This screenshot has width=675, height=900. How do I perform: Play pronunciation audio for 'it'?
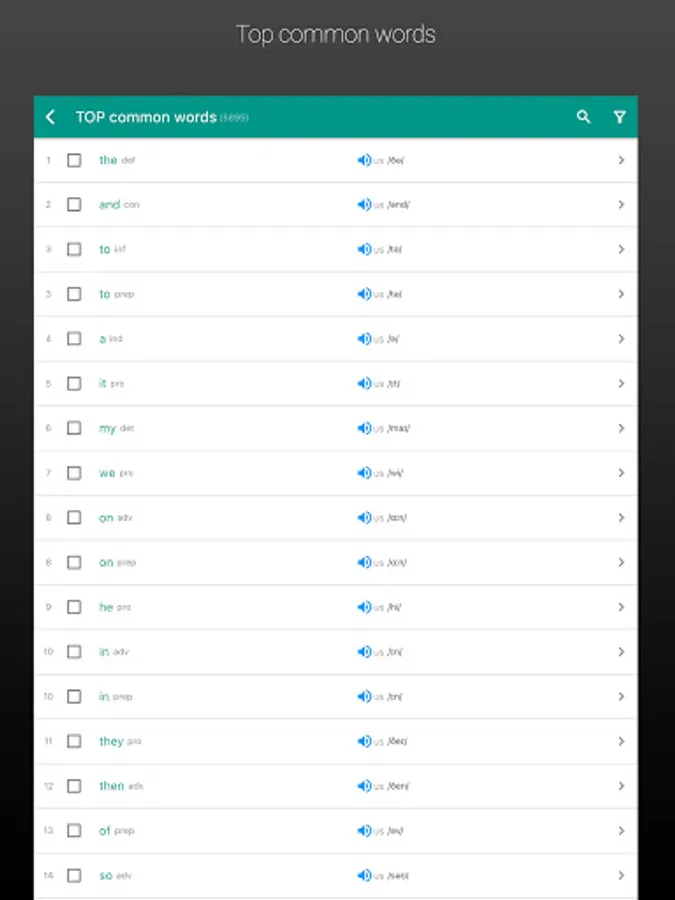tap(364, 383)
